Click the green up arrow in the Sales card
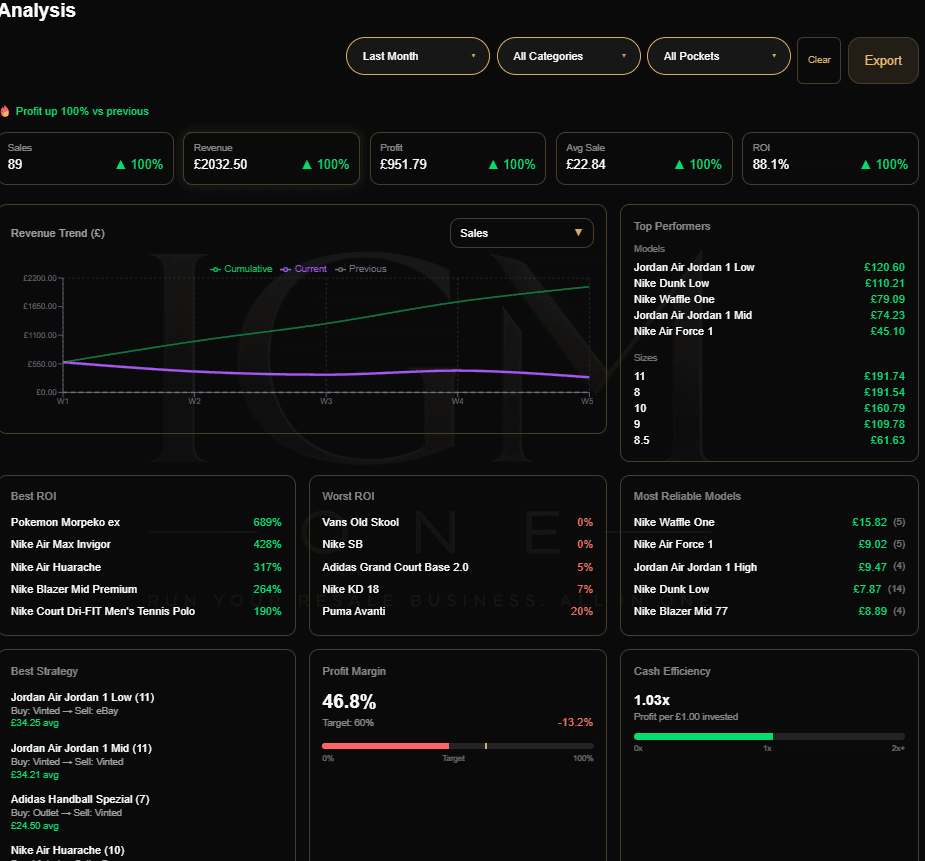 pyautogui.click(x=120, y=165)
